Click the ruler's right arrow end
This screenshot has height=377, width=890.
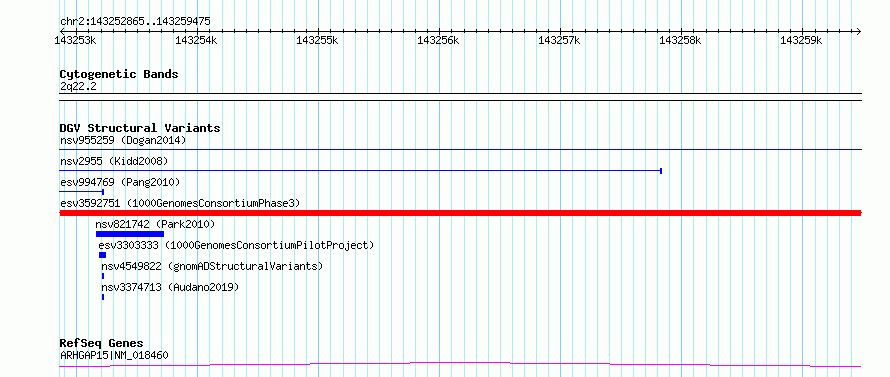858,31
